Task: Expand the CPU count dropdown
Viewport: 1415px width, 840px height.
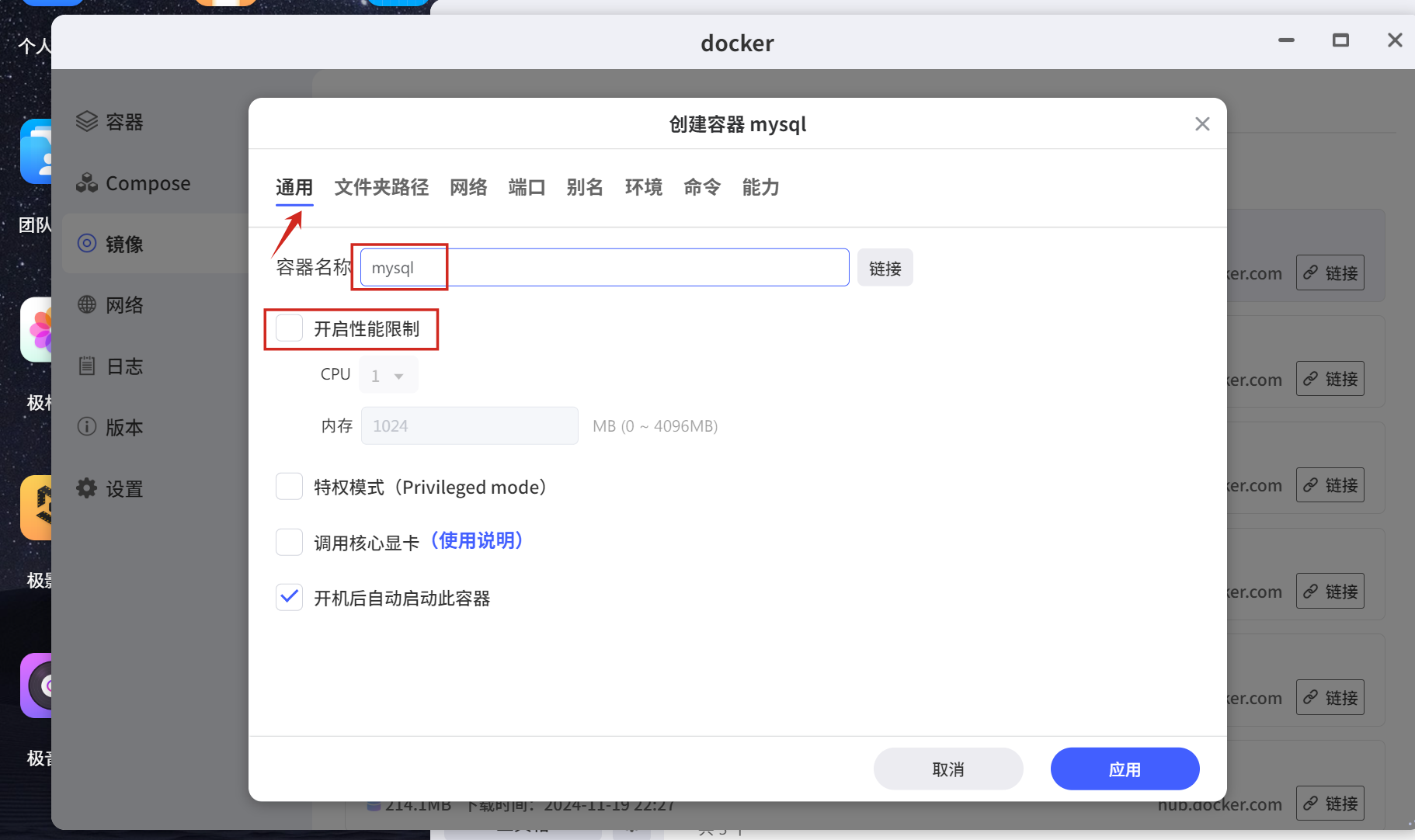Action: point(388,376)
